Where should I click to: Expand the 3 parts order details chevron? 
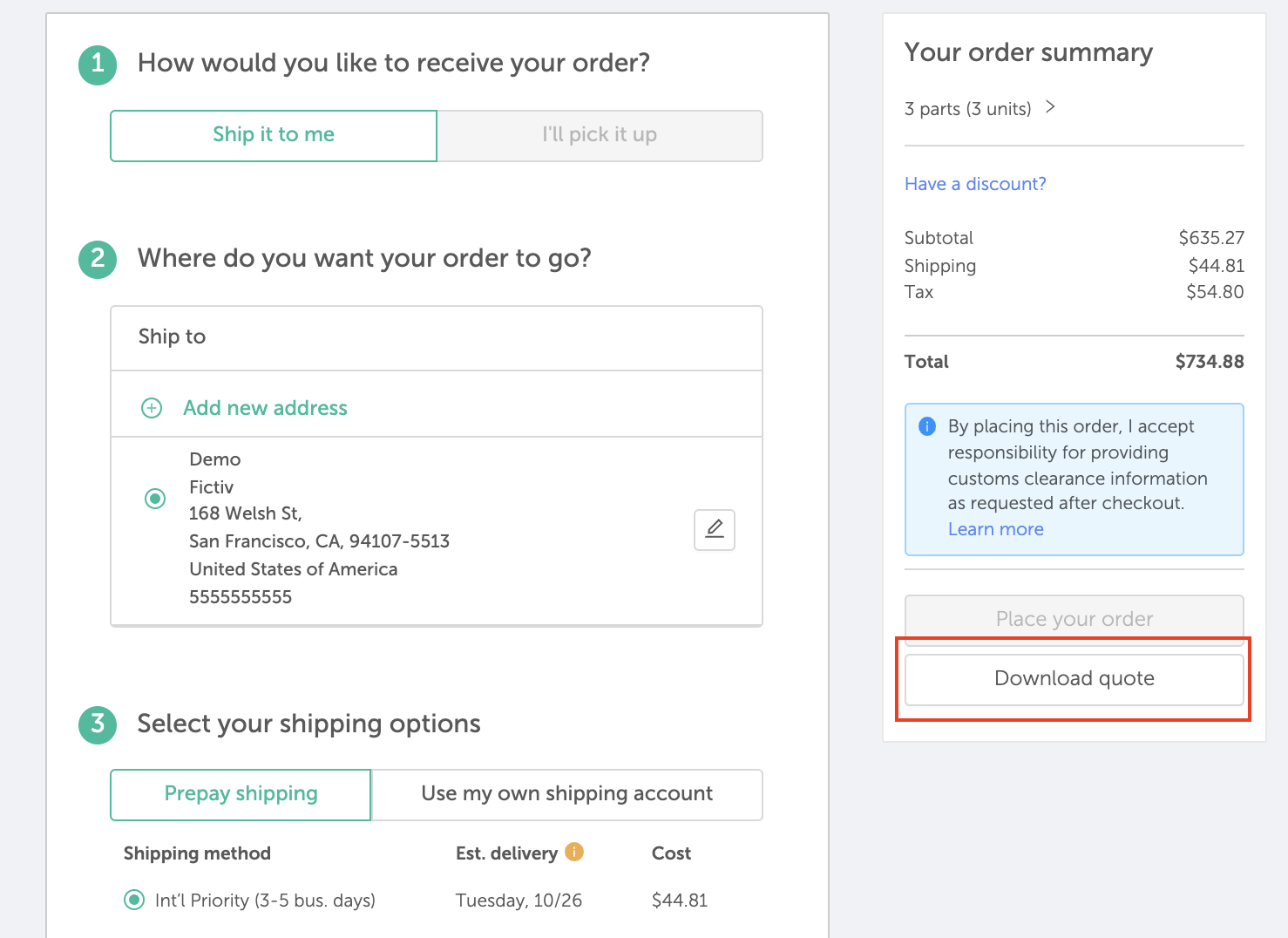[1051, 107]
